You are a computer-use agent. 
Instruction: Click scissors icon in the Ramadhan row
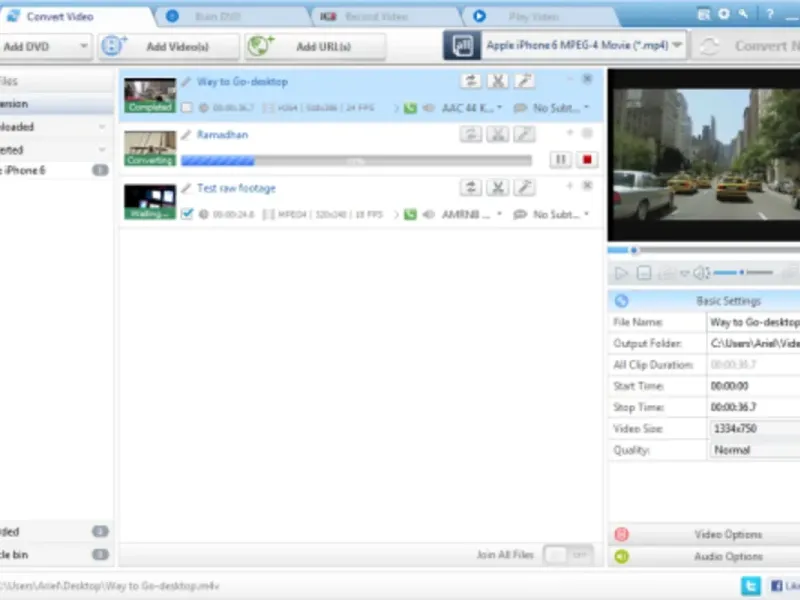tap(497, 134)
